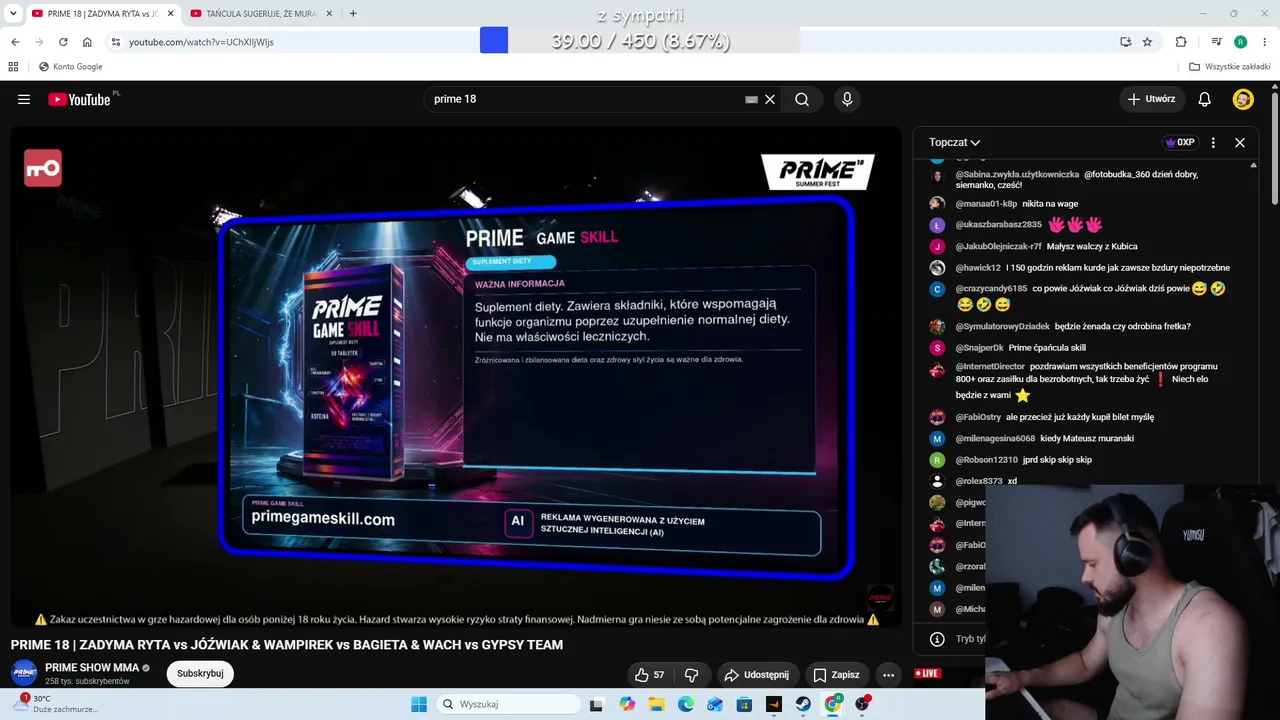Open the Chrome apps grid shortcut

pyautogui.click(x=13, y=67)
